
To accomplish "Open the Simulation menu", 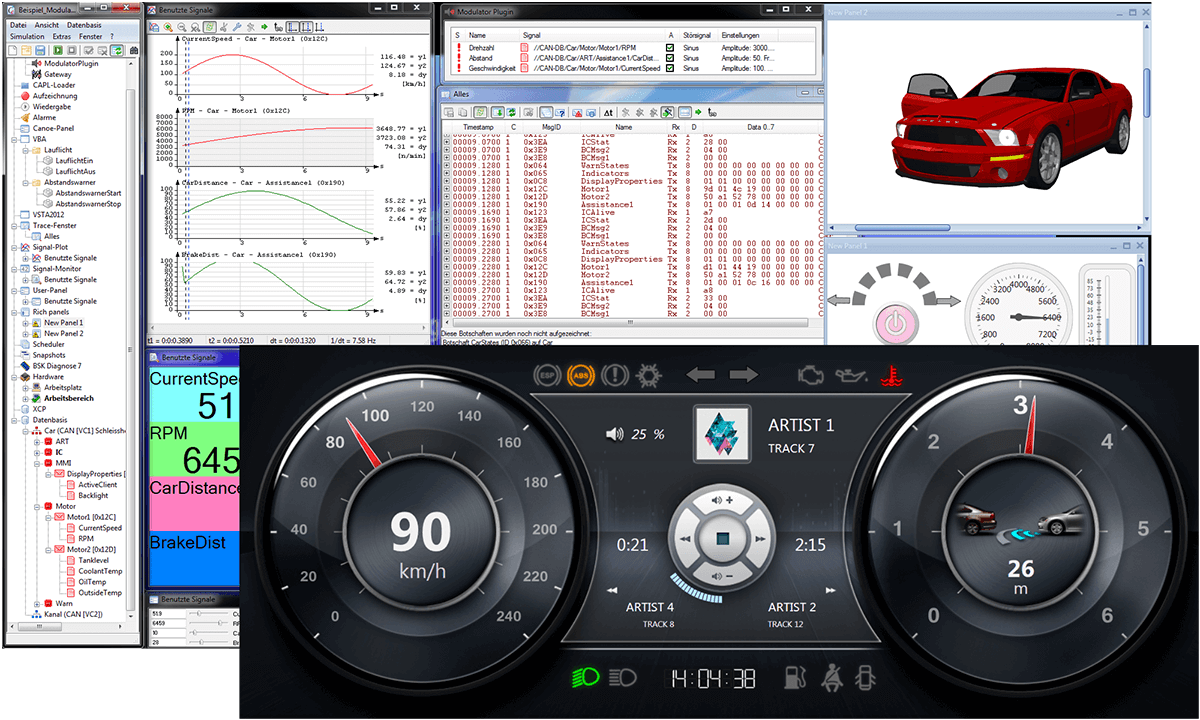I will (x=27, y=36).
